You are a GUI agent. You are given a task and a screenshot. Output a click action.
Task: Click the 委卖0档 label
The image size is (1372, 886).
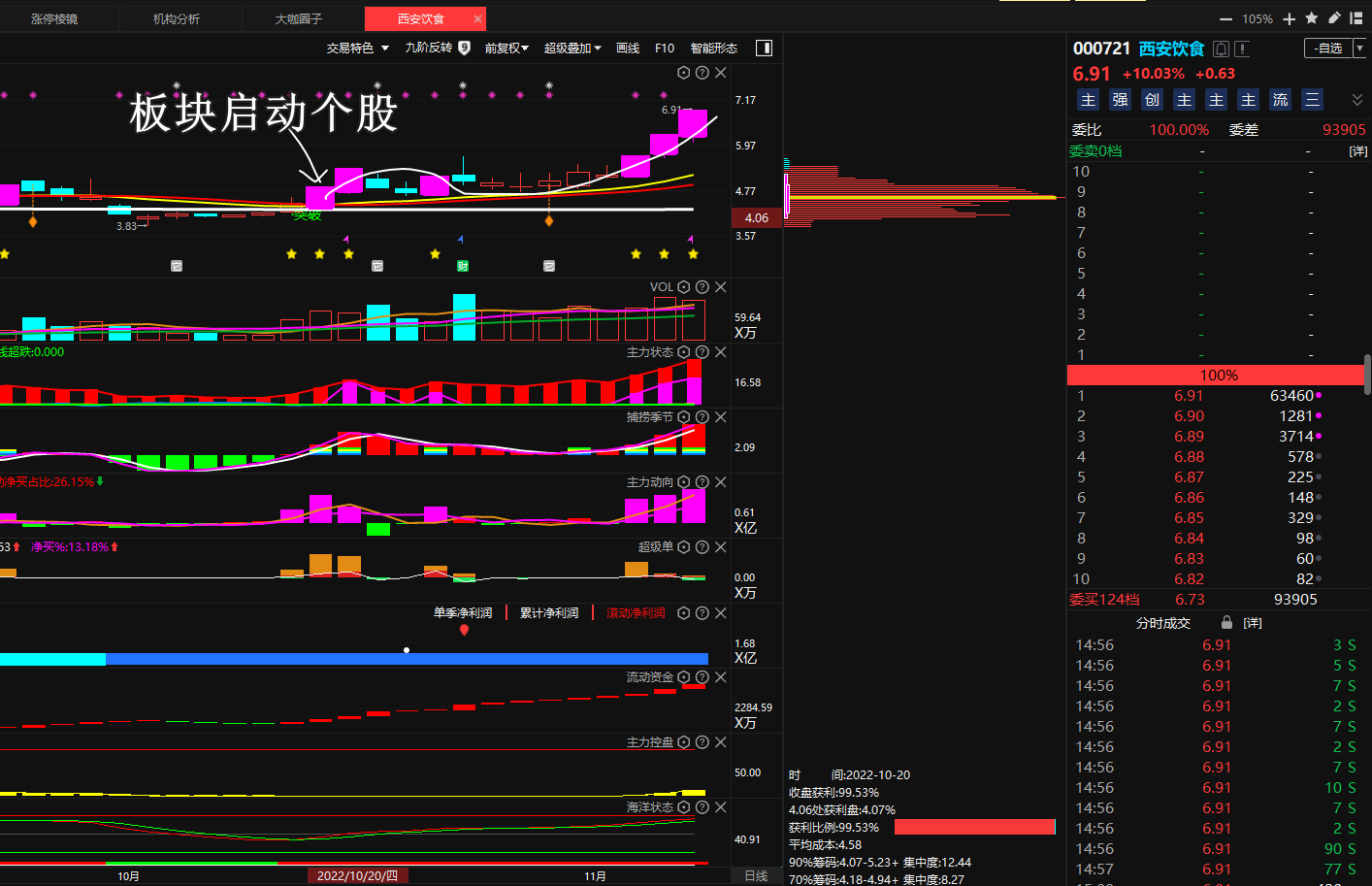point(1095,151)
